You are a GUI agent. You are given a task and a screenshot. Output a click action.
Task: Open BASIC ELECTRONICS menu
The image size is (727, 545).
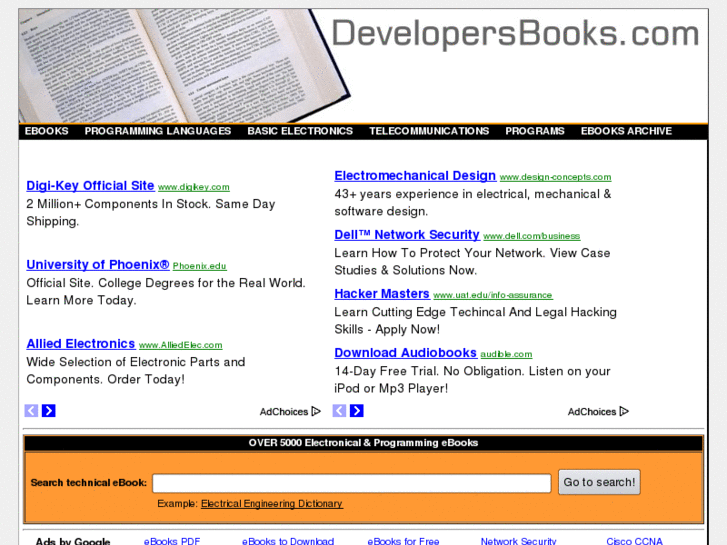(300, 131)
